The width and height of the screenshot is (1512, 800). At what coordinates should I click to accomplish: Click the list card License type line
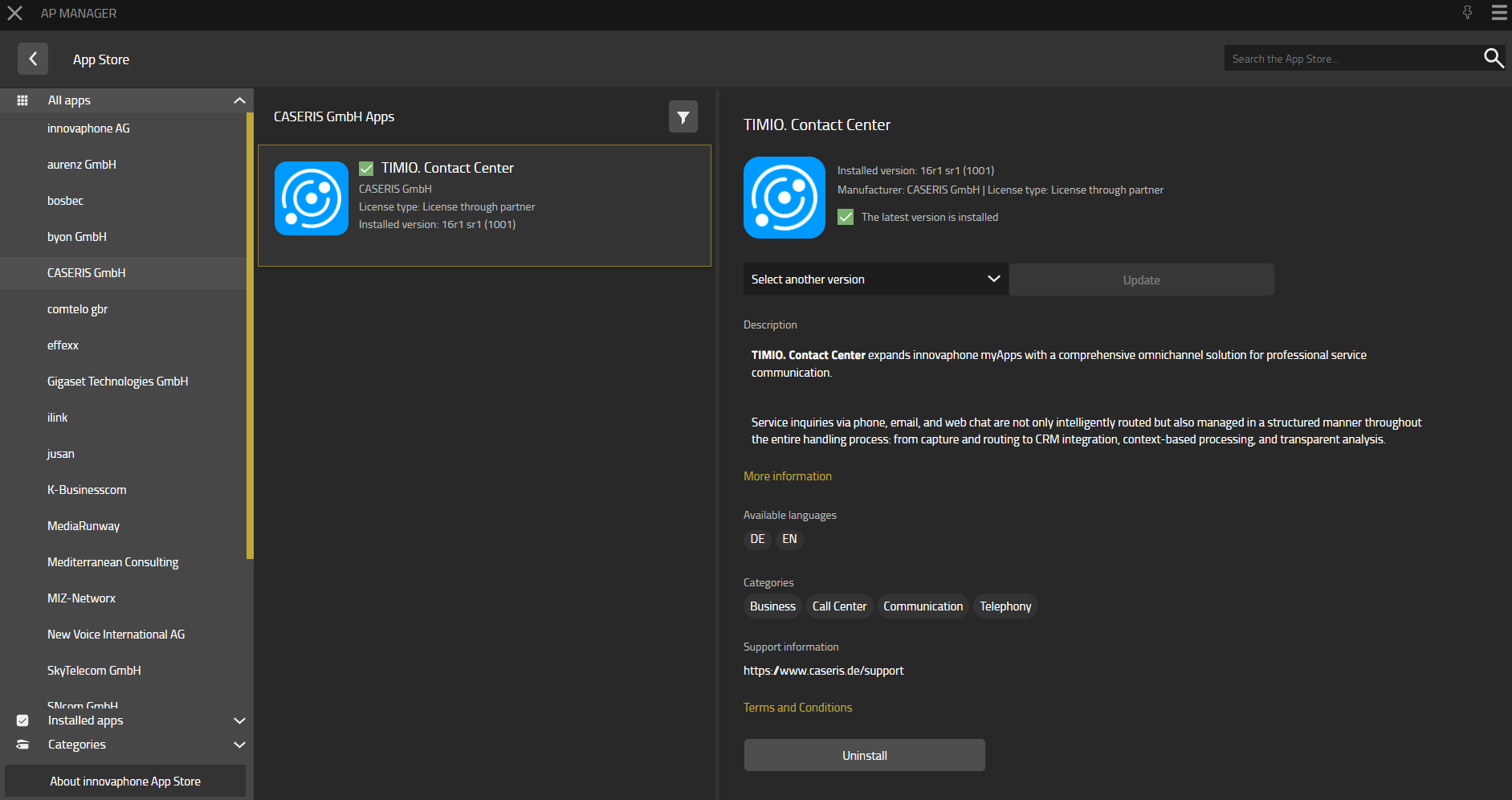(x=446, y=206)
